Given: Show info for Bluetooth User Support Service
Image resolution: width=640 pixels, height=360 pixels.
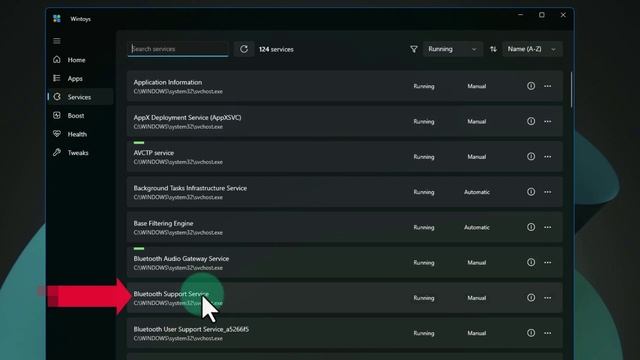Looking at the screenshot, I should (x=531, y=333).
